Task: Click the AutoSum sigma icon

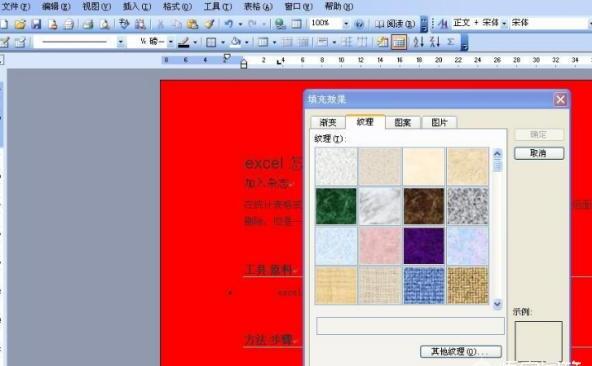Action: point(451,42)
